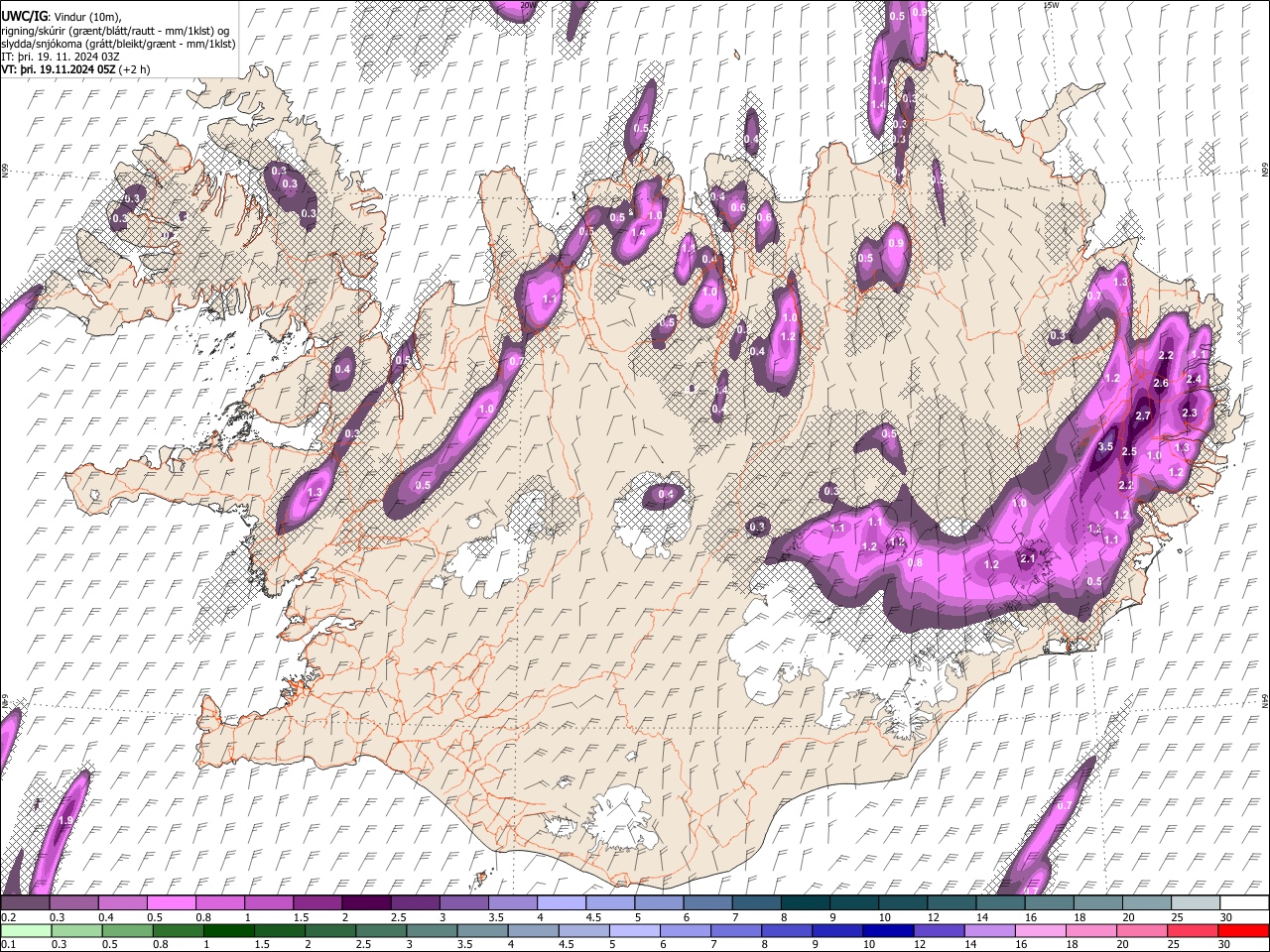
Task: Click the 2.3 value on the eastern fjords
Action: click(x=1190, y=413)
